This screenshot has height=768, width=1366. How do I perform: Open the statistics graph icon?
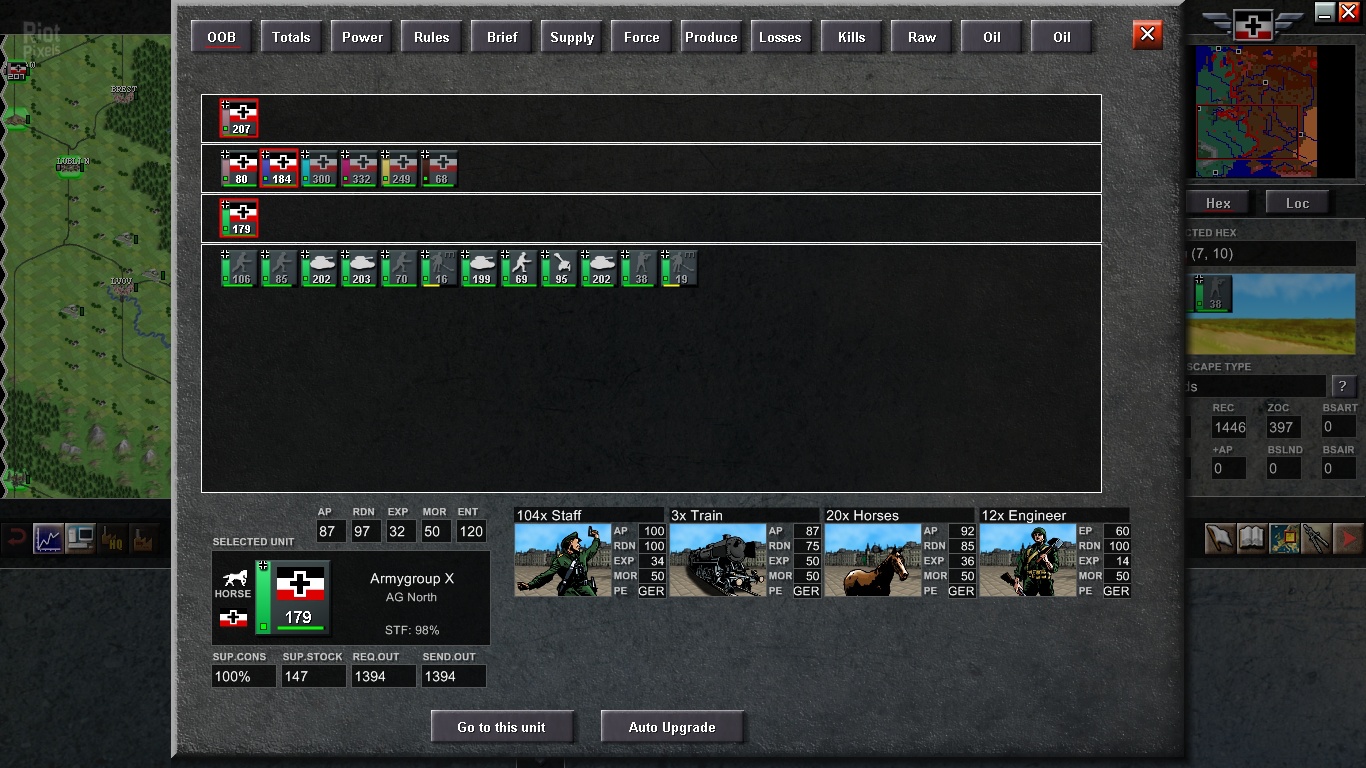tap(48, 539)
